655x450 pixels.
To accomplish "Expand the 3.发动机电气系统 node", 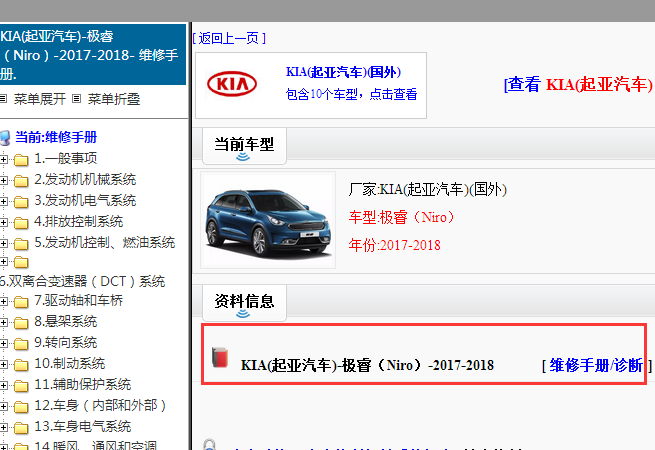I will coord(4,201).
